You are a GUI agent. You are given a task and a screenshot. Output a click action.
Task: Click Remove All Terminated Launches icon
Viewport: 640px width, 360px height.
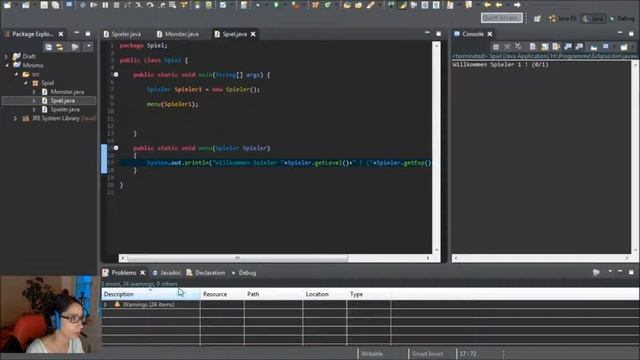(x=518, y=47)
